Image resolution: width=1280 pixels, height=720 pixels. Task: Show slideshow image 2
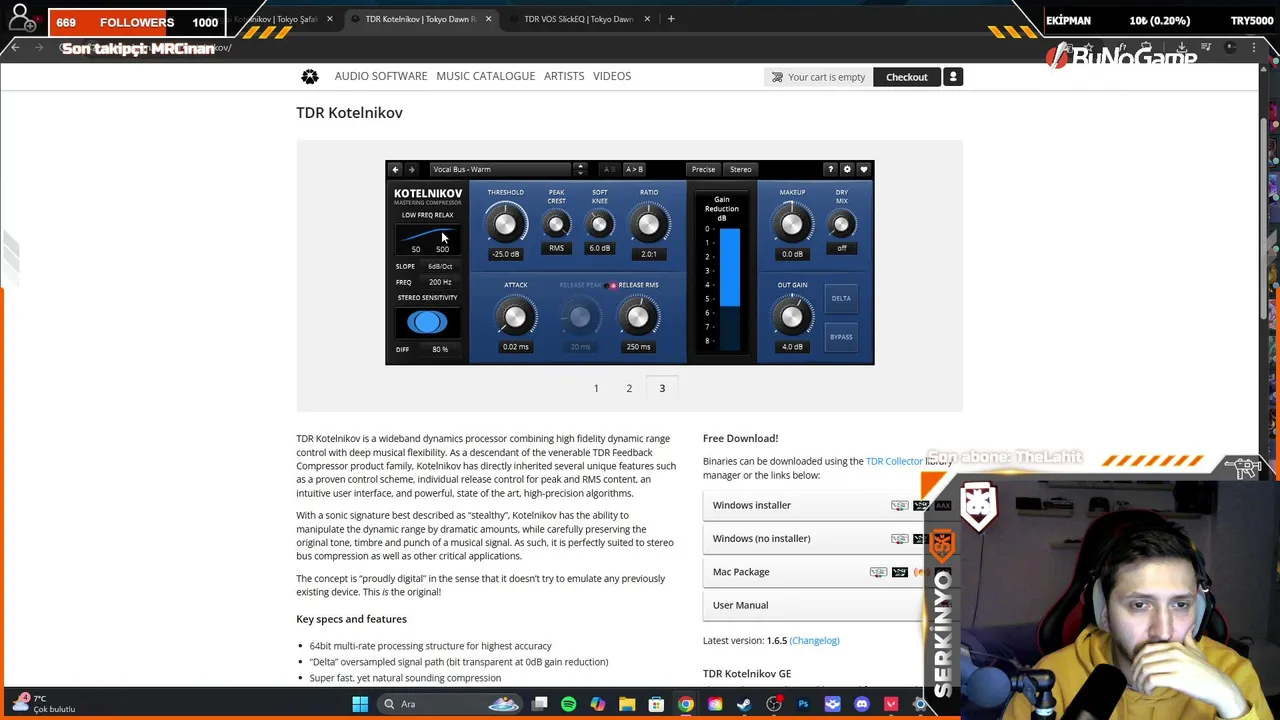click(629, 388)
